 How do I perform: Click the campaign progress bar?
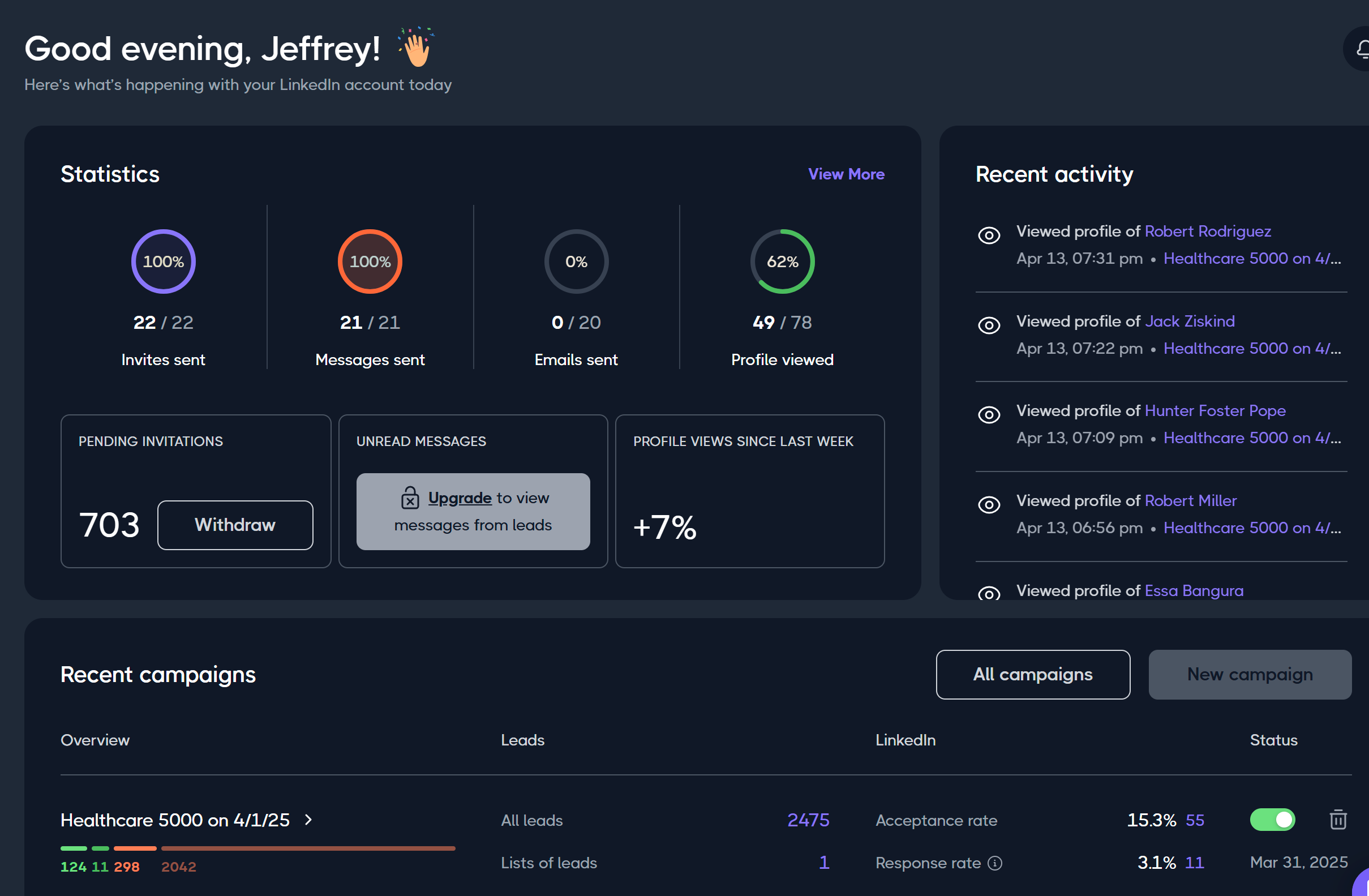[258, 848]
